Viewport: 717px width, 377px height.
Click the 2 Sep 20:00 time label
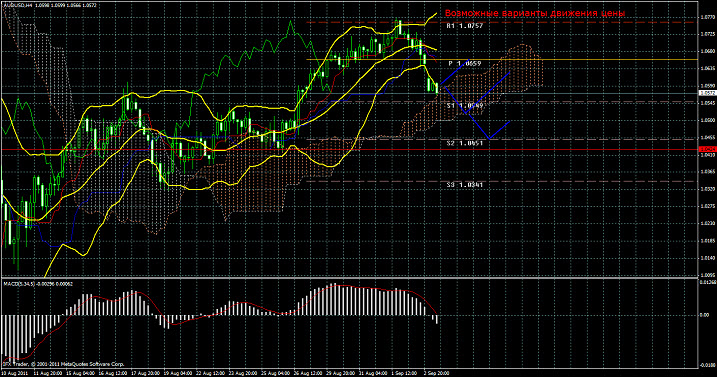(436, 373)
